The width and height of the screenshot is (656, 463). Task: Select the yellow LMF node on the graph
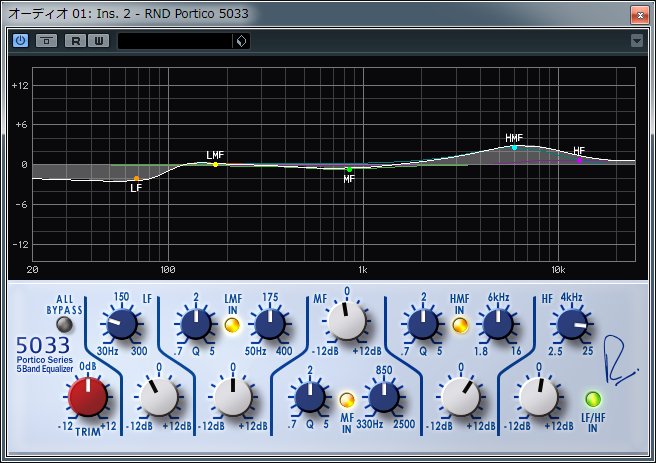(x=215, y=164)
